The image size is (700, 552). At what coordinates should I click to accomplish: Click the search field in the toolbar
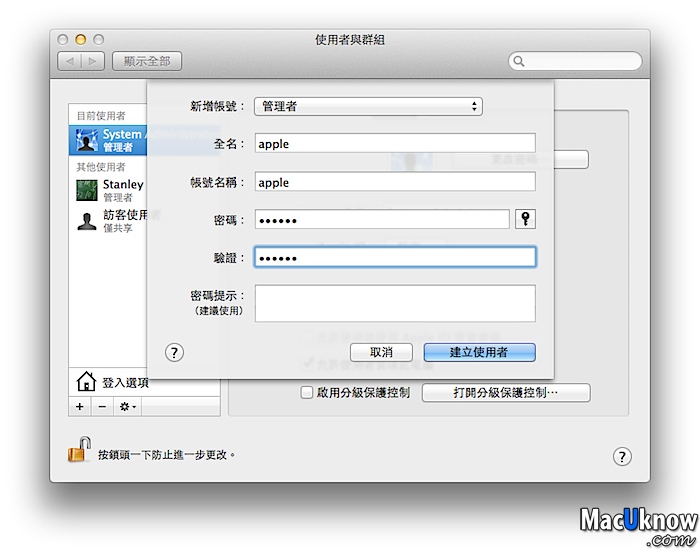click(573, 61)
